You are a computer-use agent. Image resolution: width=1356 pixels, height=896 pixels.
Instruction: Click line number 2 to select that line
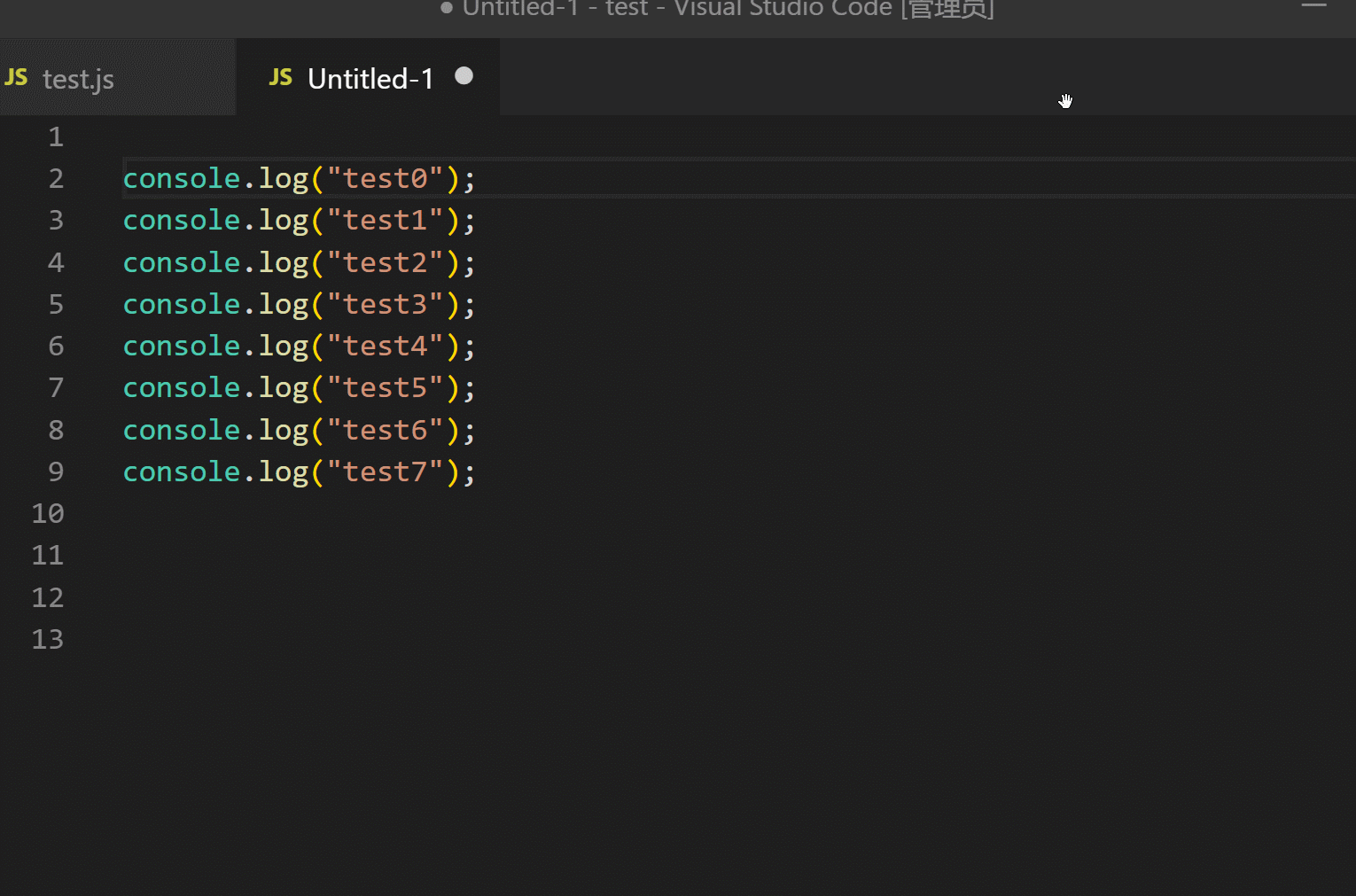(x=56, y=177)
